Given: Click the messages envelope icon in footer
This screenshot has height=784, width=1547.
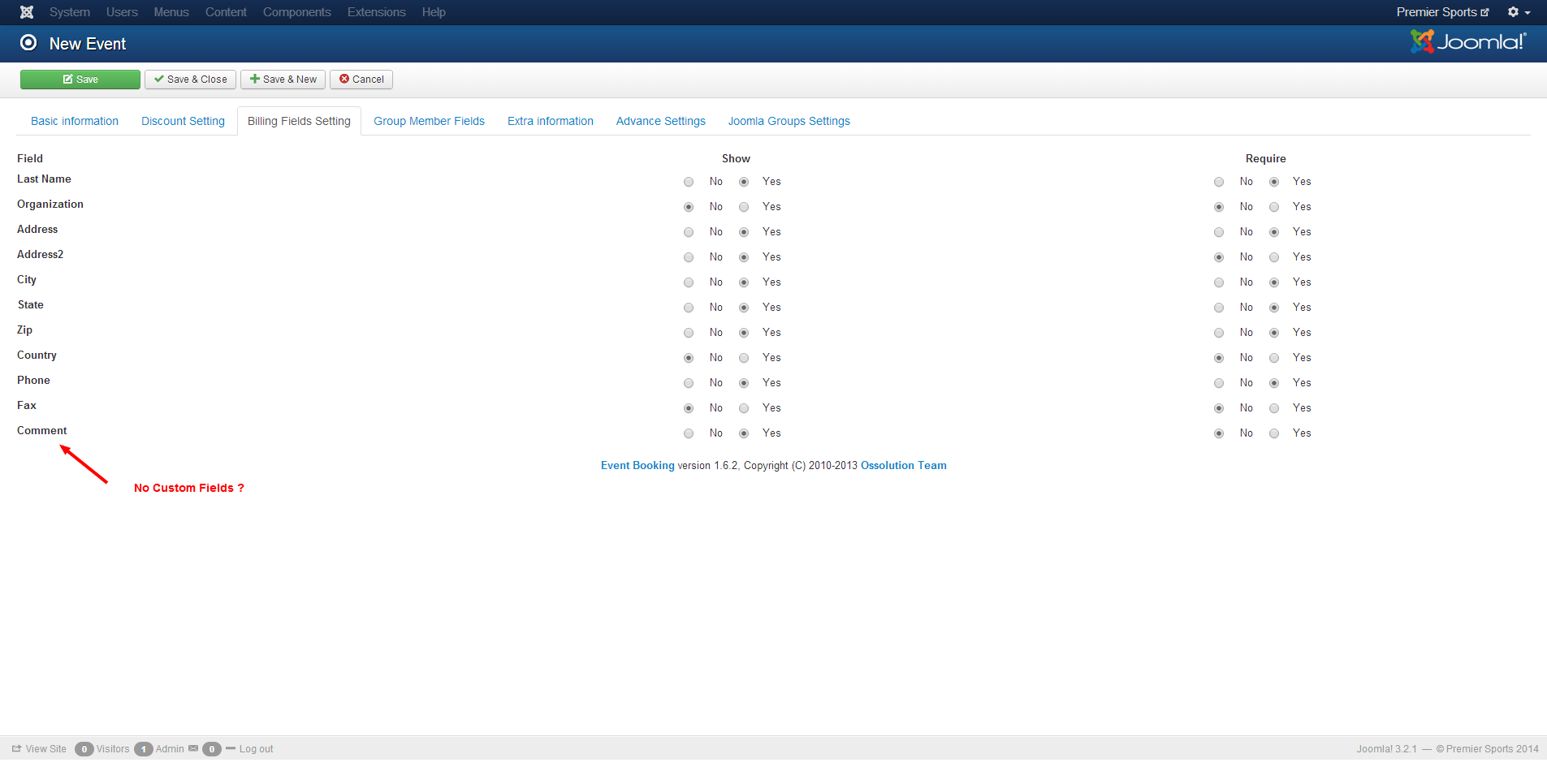Looking at the screenshot, I should pos(193,749).
